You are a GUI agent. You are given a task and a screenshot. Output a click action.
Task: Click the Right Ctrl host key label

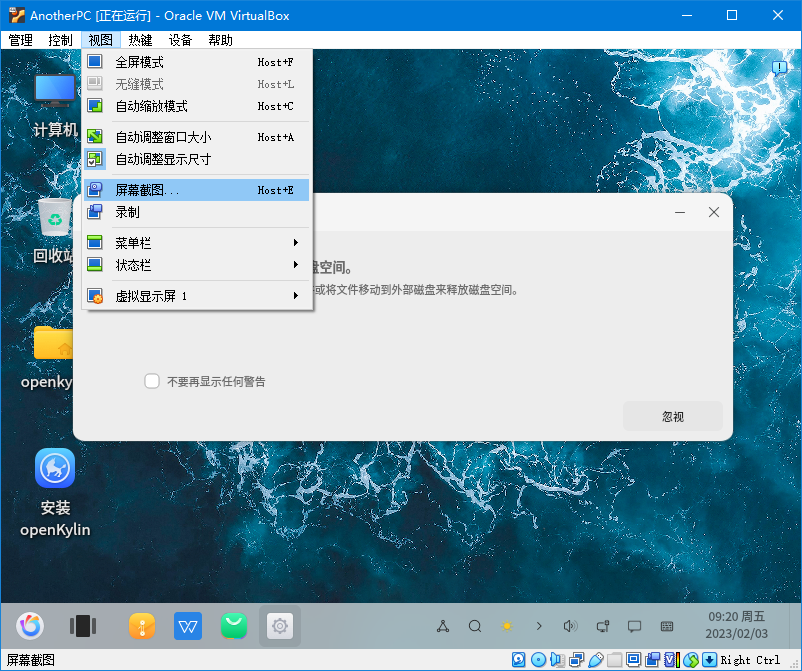[750, 660]
